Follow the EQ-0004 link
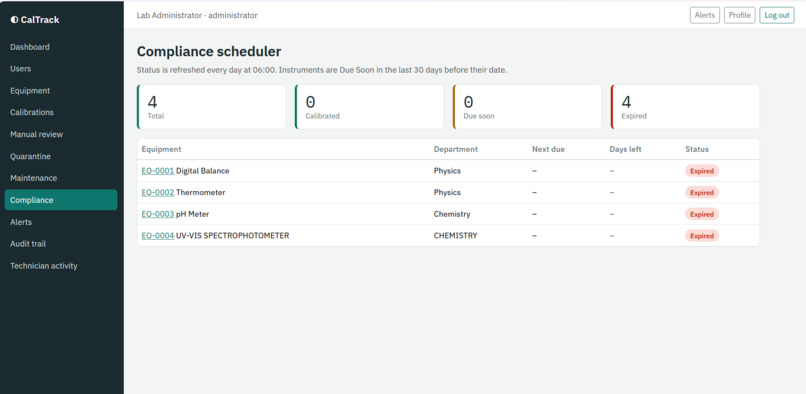The image size is (806, 394). click(158, 236)
